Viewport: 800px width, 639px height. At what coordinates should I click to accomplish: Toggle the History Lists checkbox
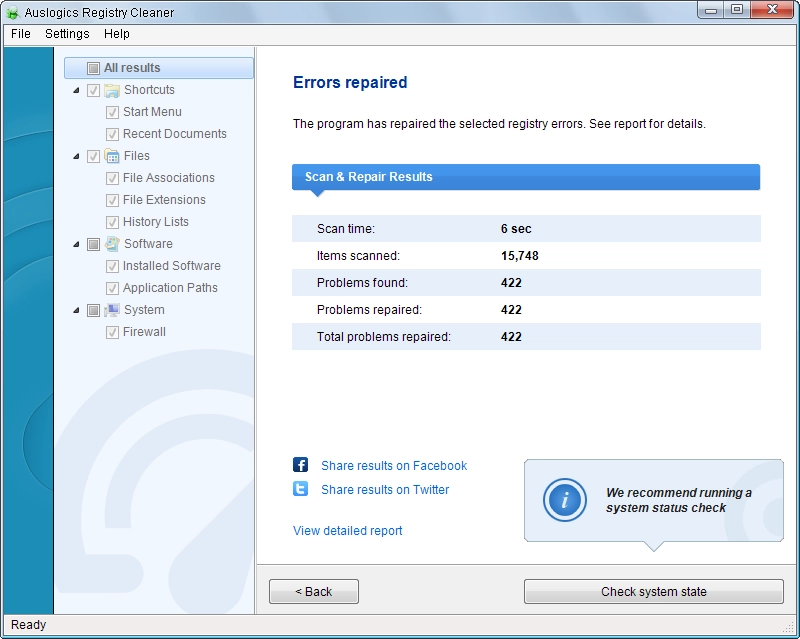click(112, 222)
